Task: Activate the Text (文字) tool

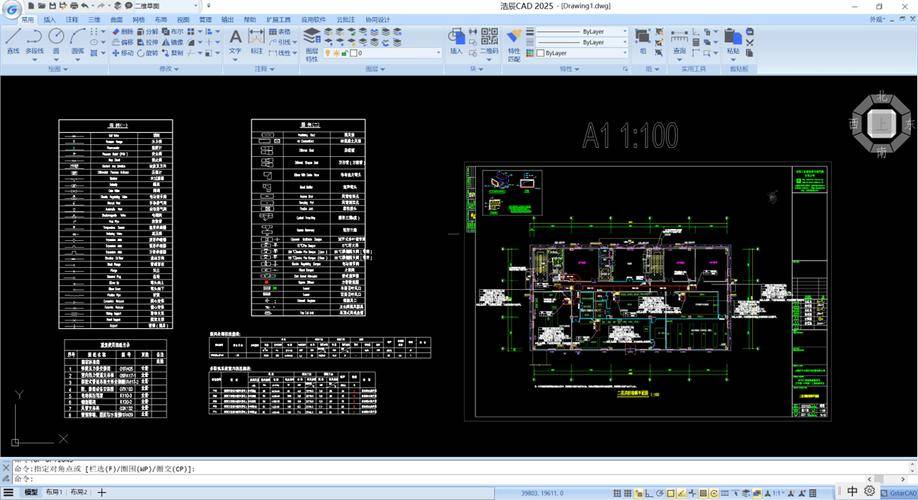Action: [235, 40]
